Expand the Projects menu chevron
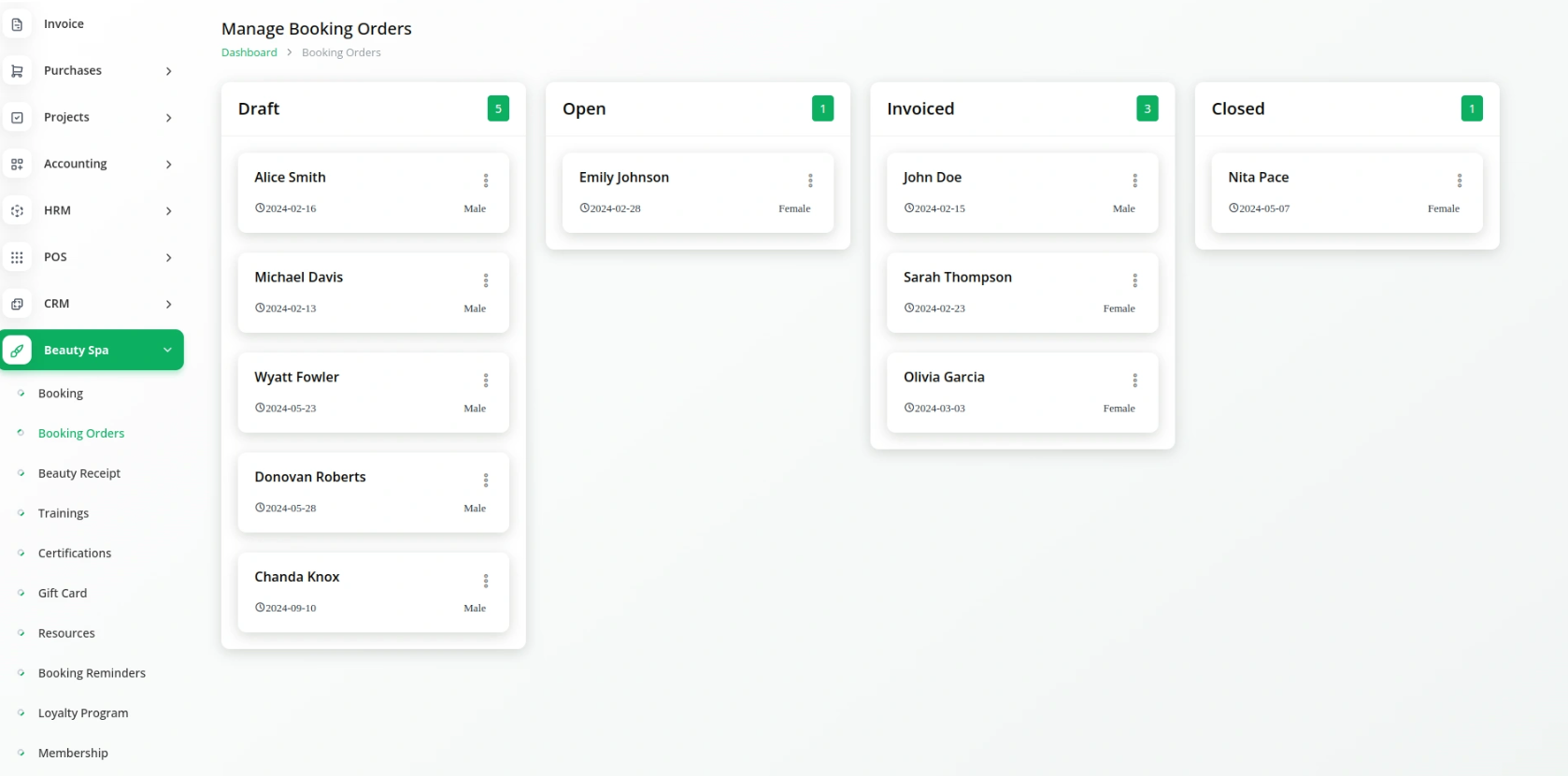This screenshot has height=776, width=1568. [168, 118]
